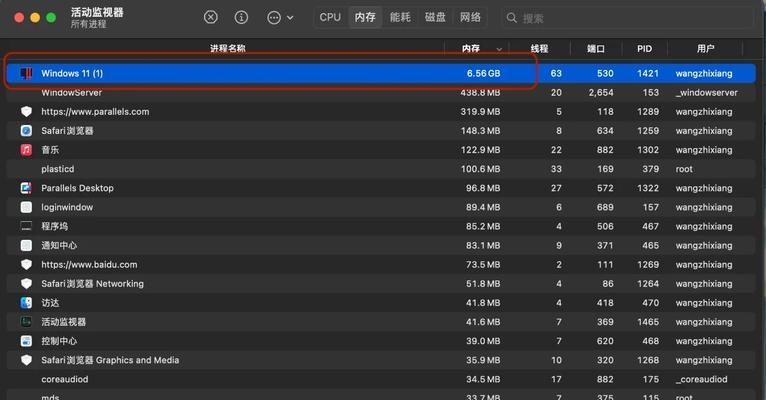766x400 pixels.
Task: Sort by 用户 column header
Action: pos(705,48)
